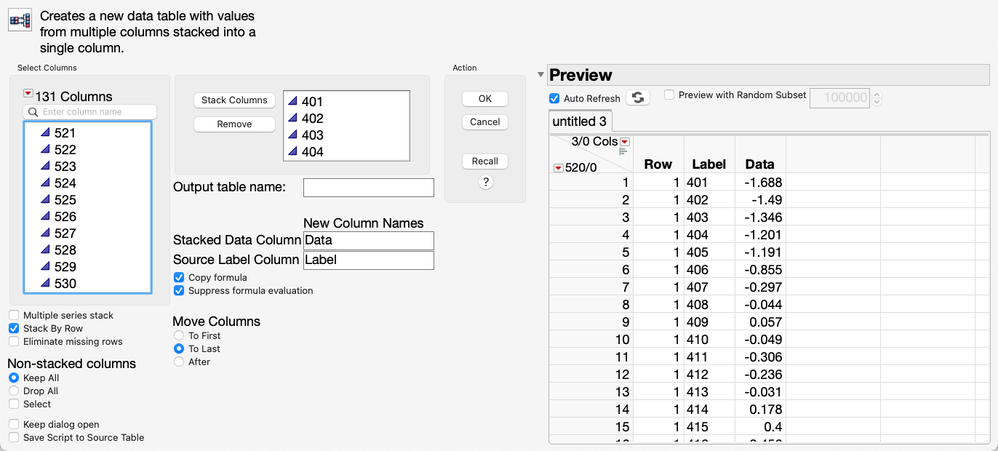Uncheck Copy formula

(179, 277)
